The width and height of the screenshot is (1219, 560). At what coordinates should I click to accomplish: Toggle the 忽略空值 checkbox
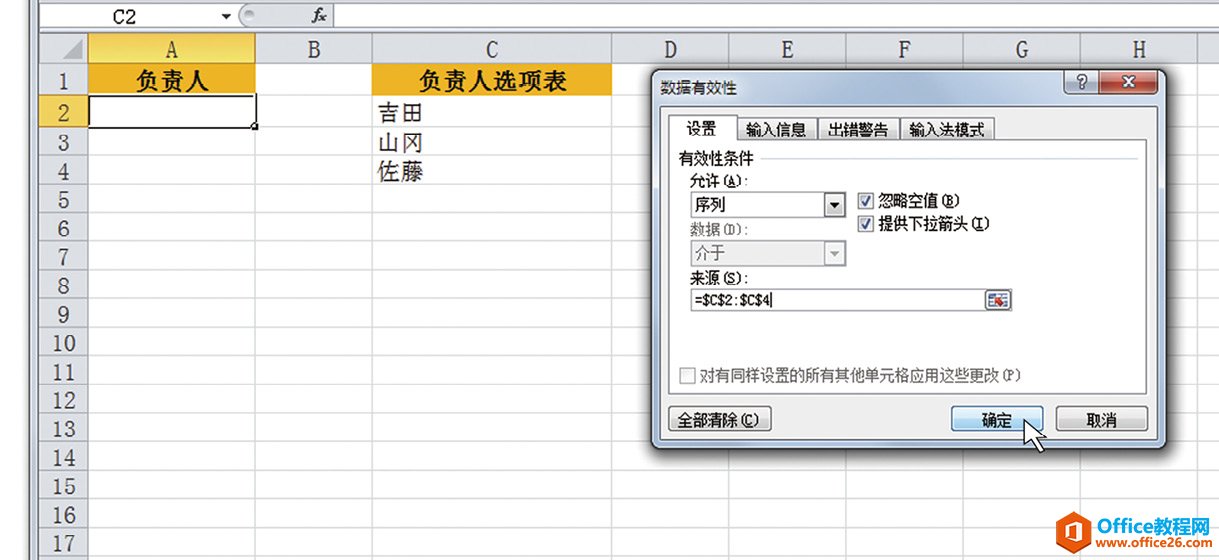[866, 200]
